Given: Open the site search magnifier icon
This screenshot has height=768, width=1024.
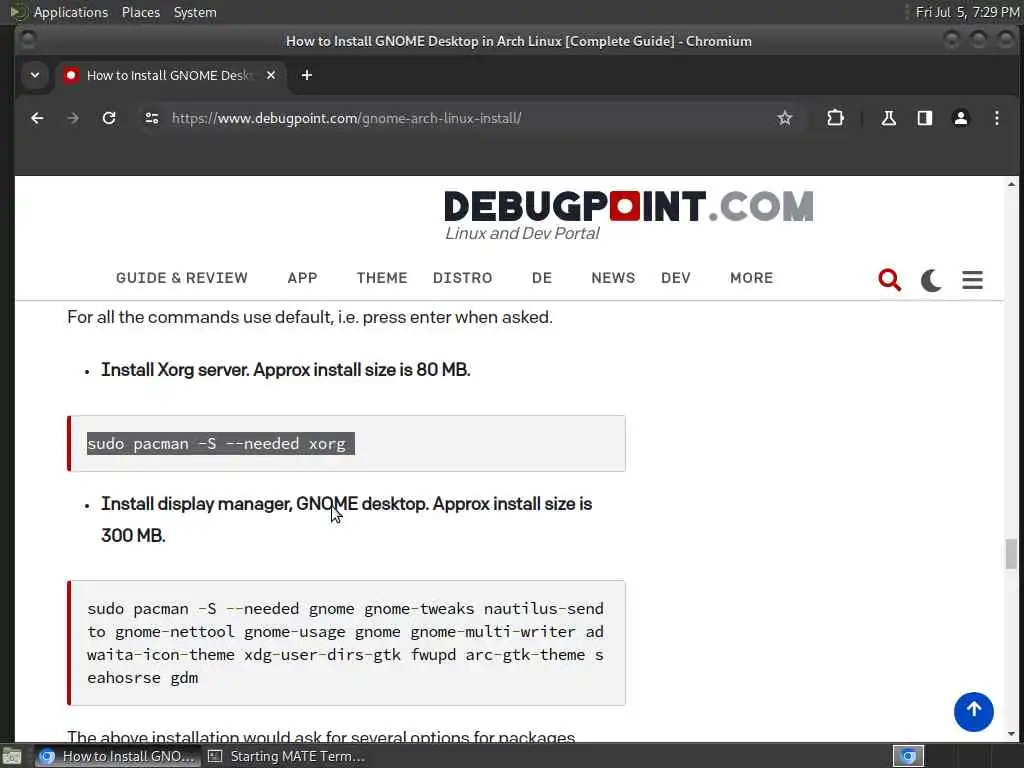Looking at the screenshot, I should (x=889, y=280).
